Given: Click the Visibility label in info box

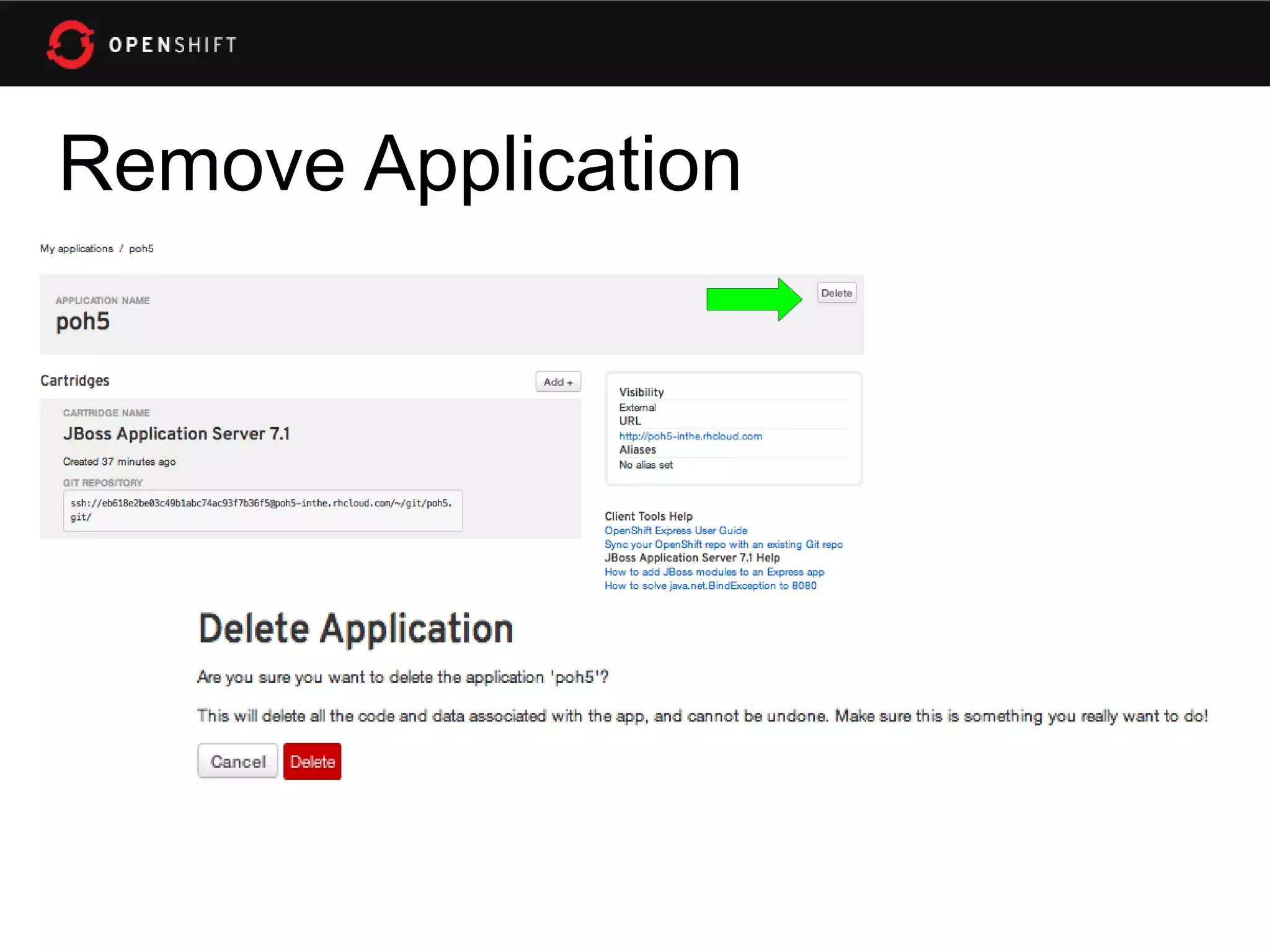Looking at the screenshot, I should (641, 392).
